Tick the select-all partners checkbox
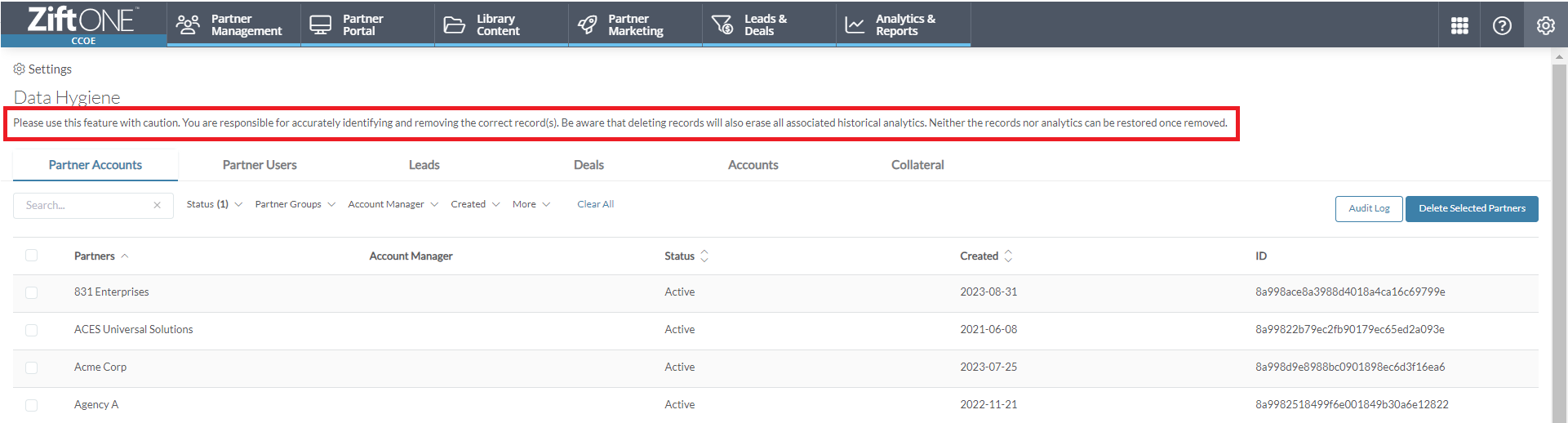The width and height of the screenshot is (1568, 423). coord(31,256)
